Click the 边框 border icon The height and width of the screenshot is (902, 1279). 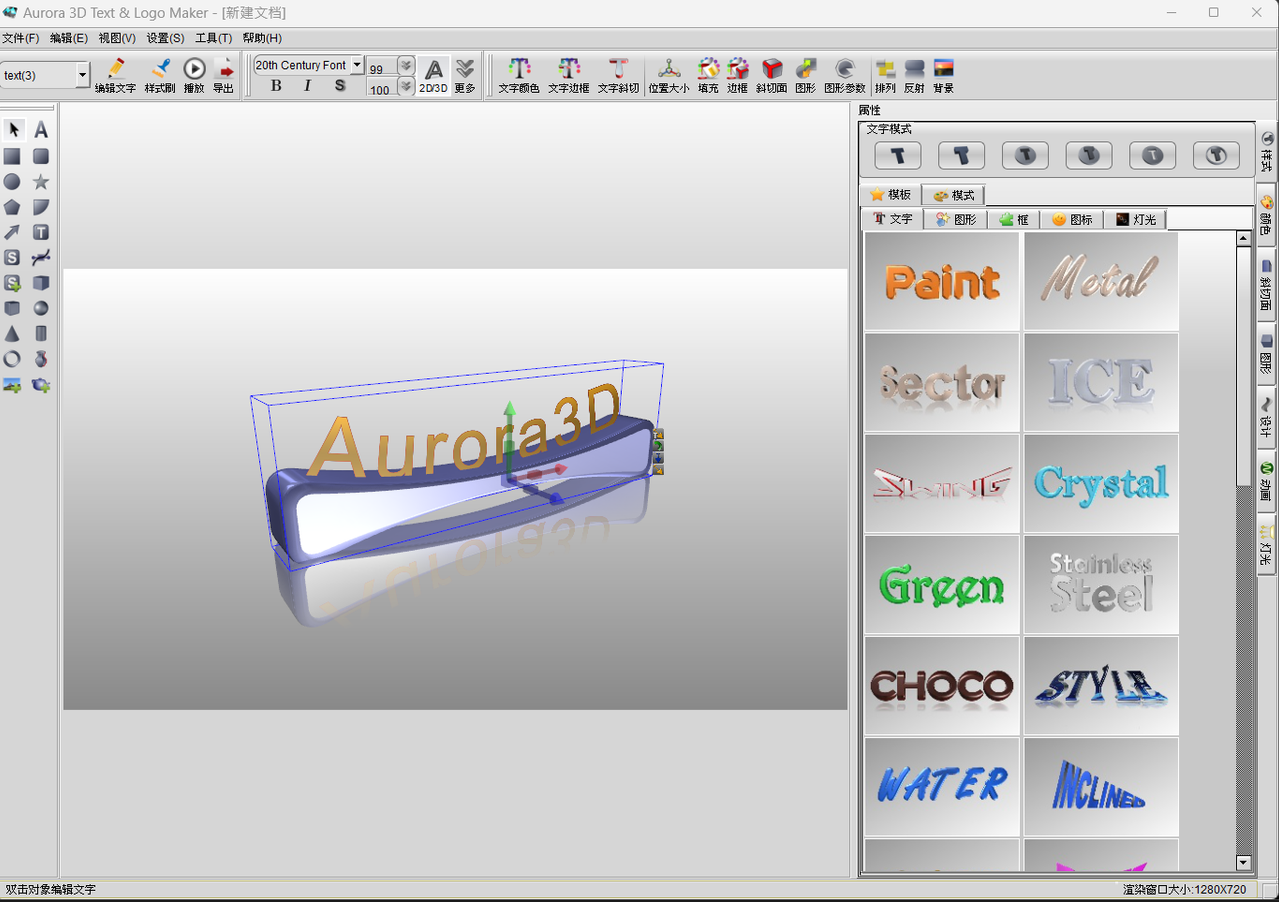point(738,75)
